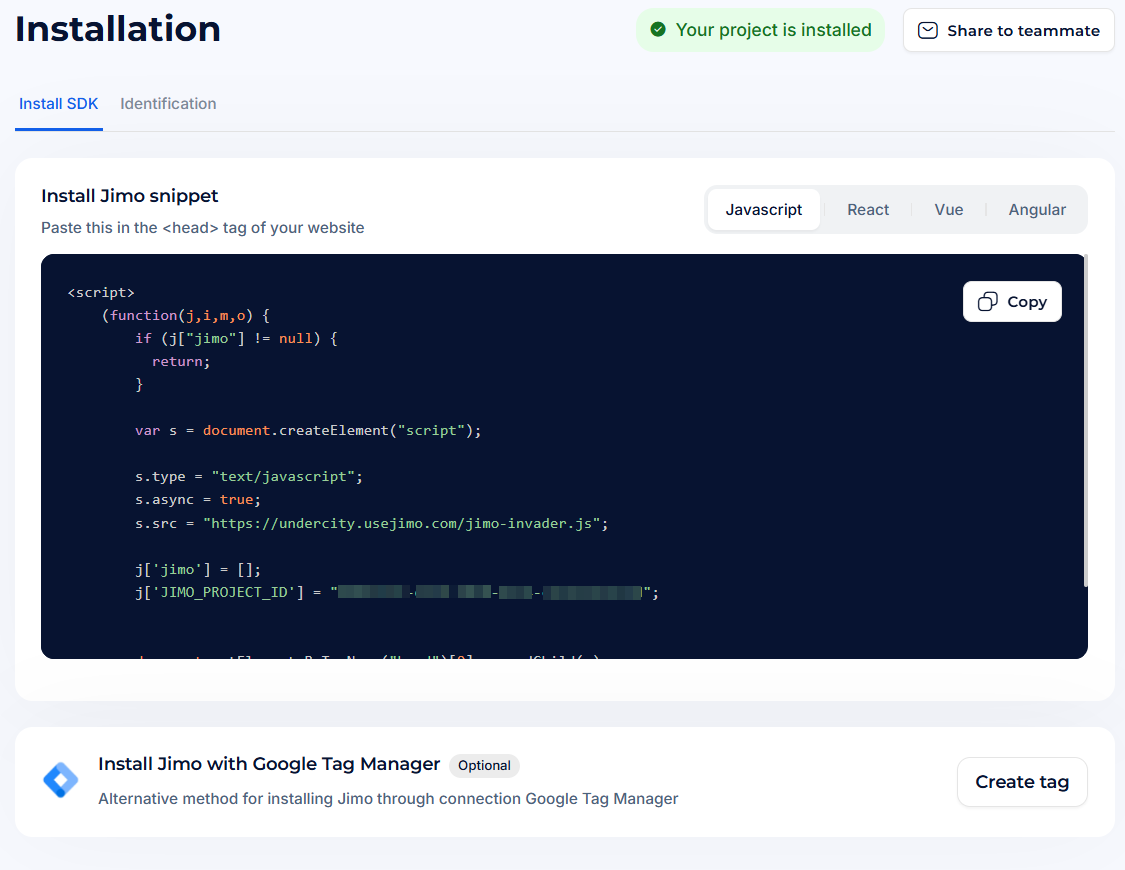Image resolution: width=1125 pixels, height=870 pixels.
Task: Switch snippet to Angular
Action: tap(1037, 210)
